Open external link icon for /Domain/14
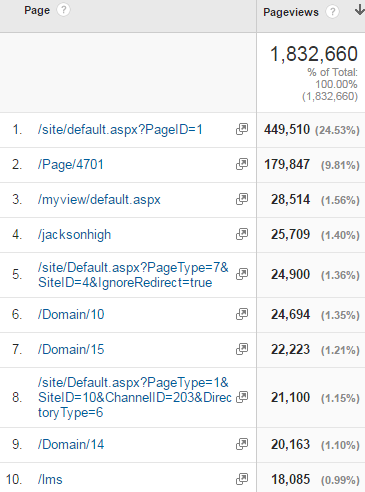 click(x=242, y=444)
